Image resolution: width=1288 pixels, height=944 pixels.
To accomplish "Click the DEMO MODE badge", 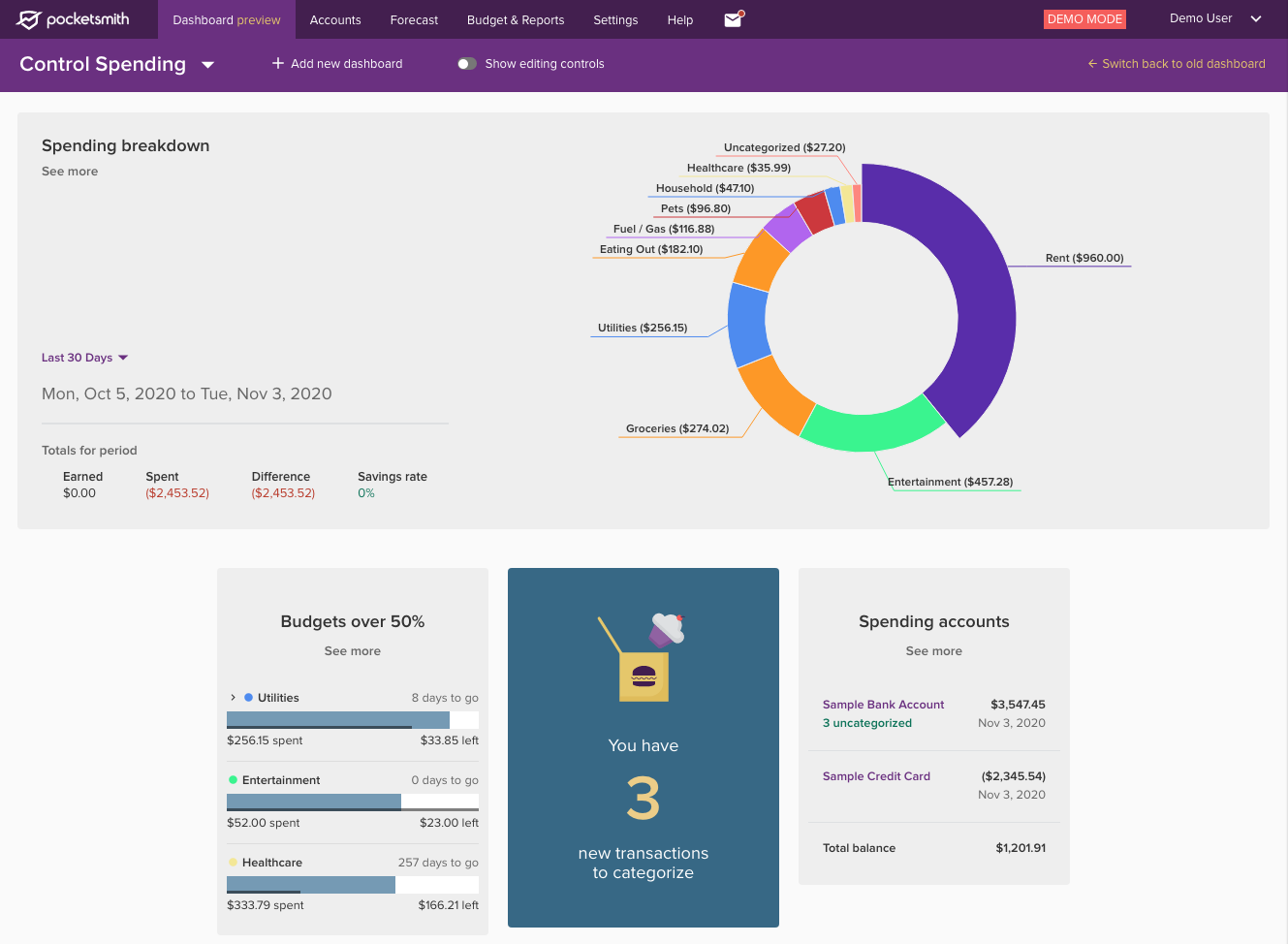I will (1084, 19).
